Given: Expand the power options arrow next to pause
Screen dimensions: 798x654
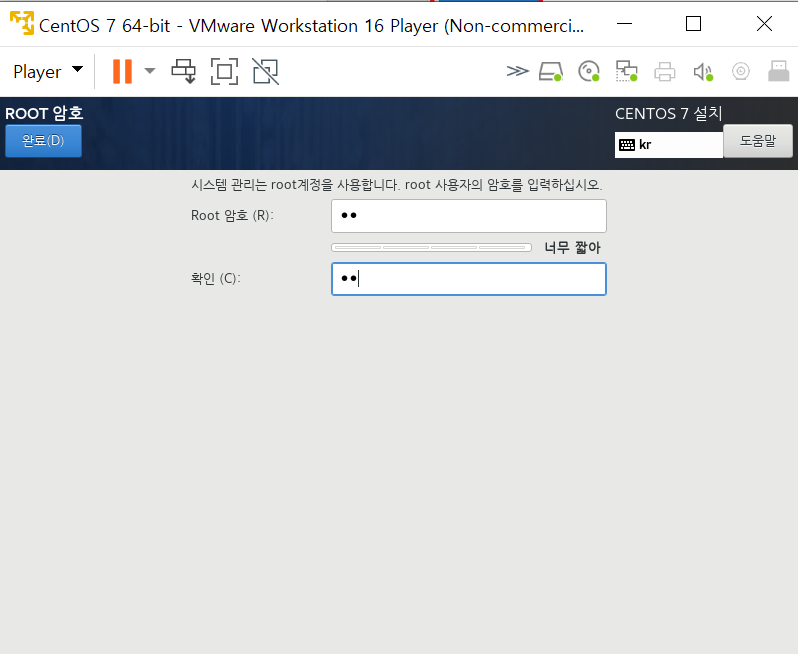Looking at the screenshot, I should [150, 71].
